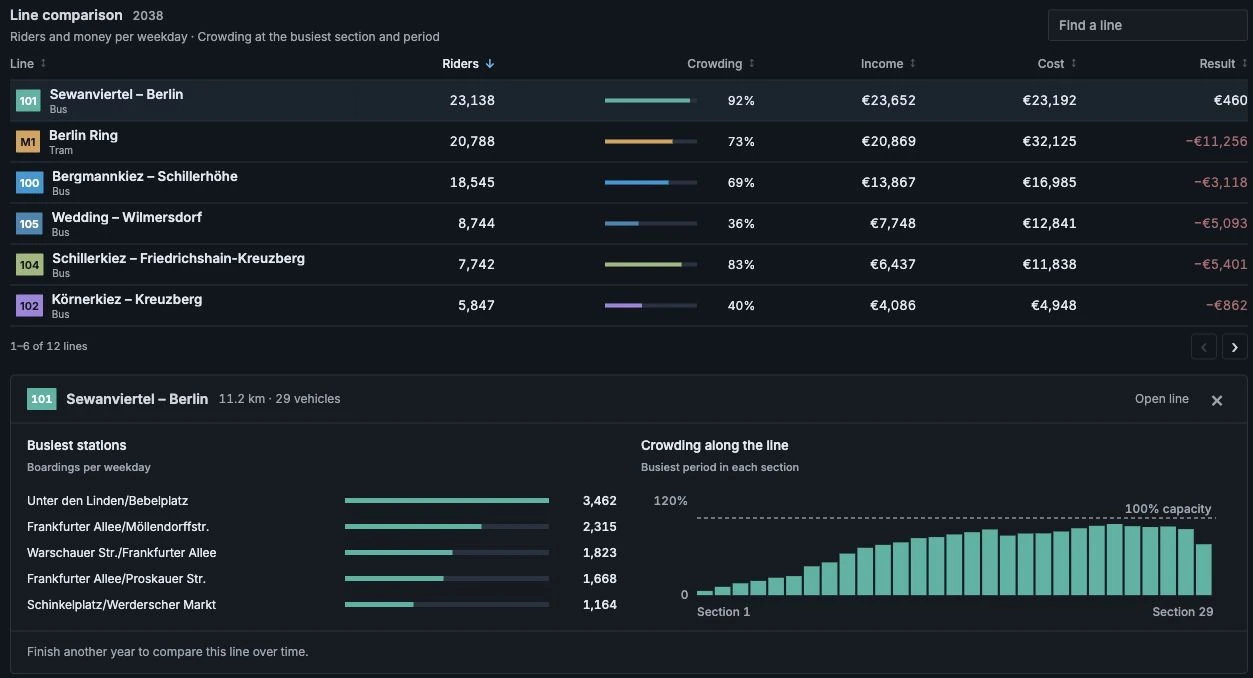The width and height of the screenshot is (1253, 678).
Task: Click the boardings value 1,164
Action: [x=600, y=605]
